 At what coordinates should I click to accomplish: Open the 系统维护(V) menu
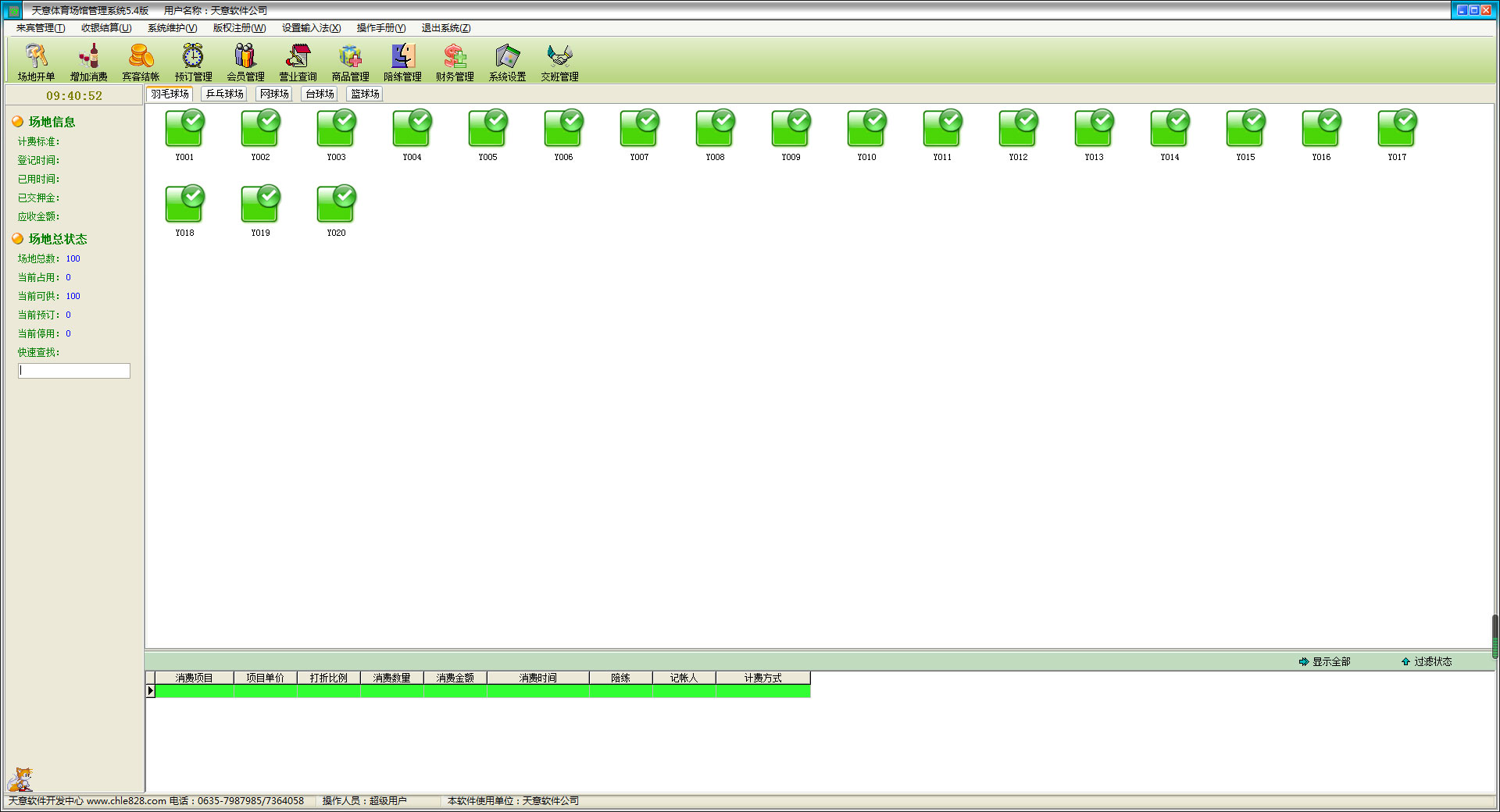tap(172, 28)
